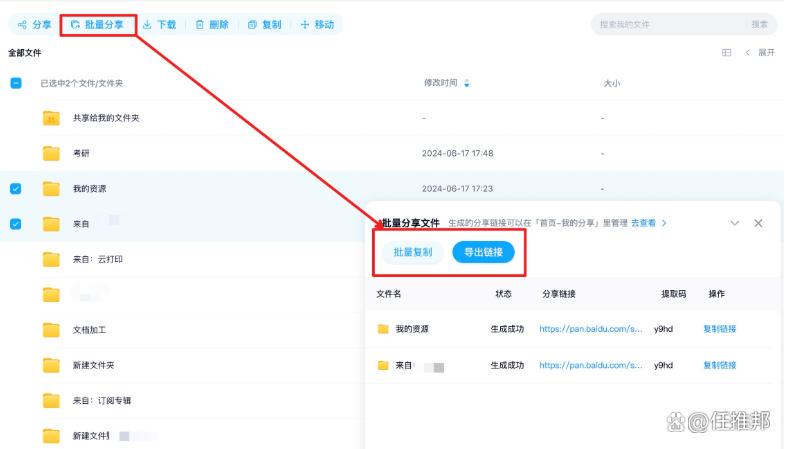Open the 共享给我的文件夹 shared folder icon
The width and height of the screenshot is (786, 449).
(51, 118)
